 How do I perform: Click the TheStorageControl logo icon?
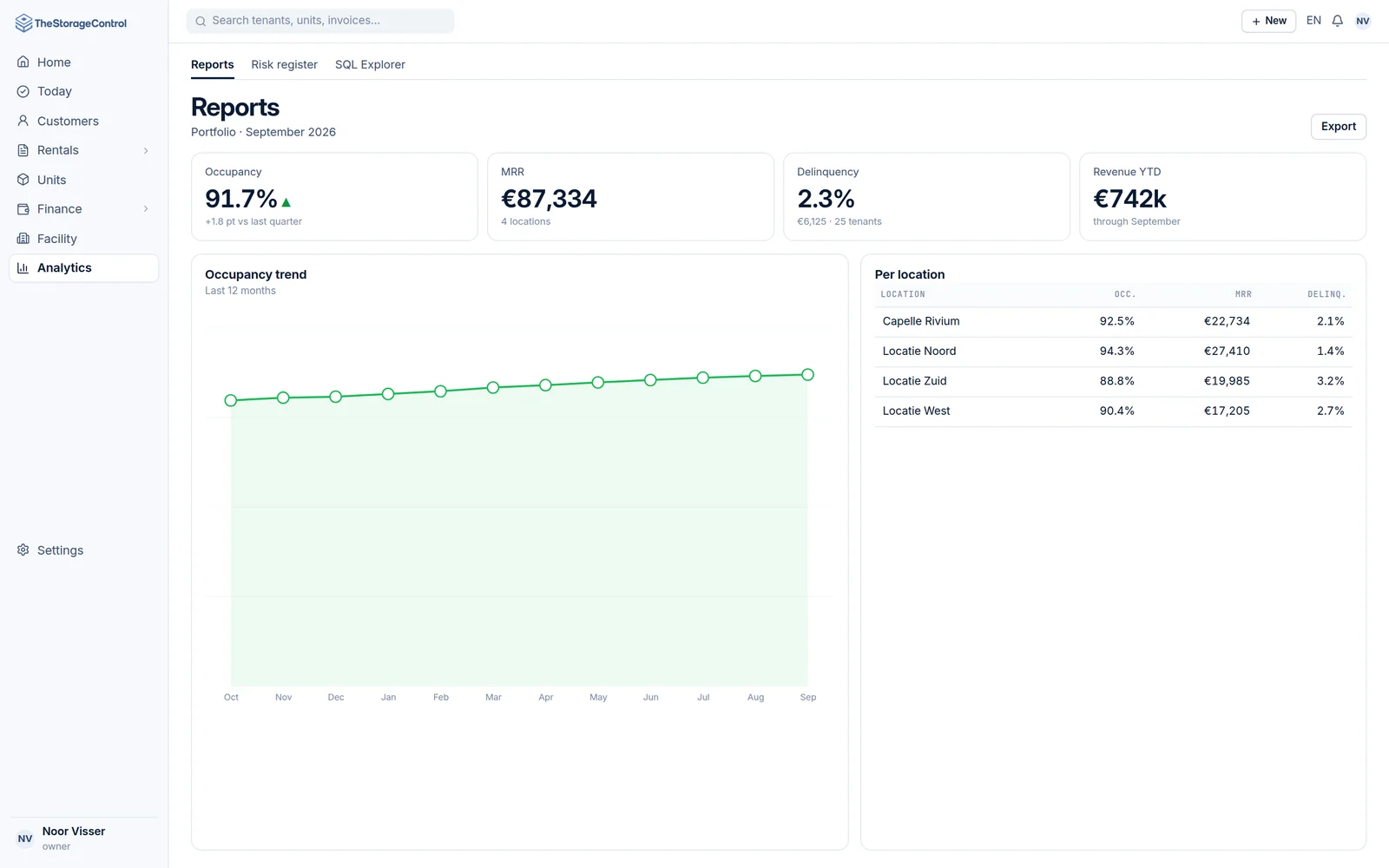click(x=23, y=23)
